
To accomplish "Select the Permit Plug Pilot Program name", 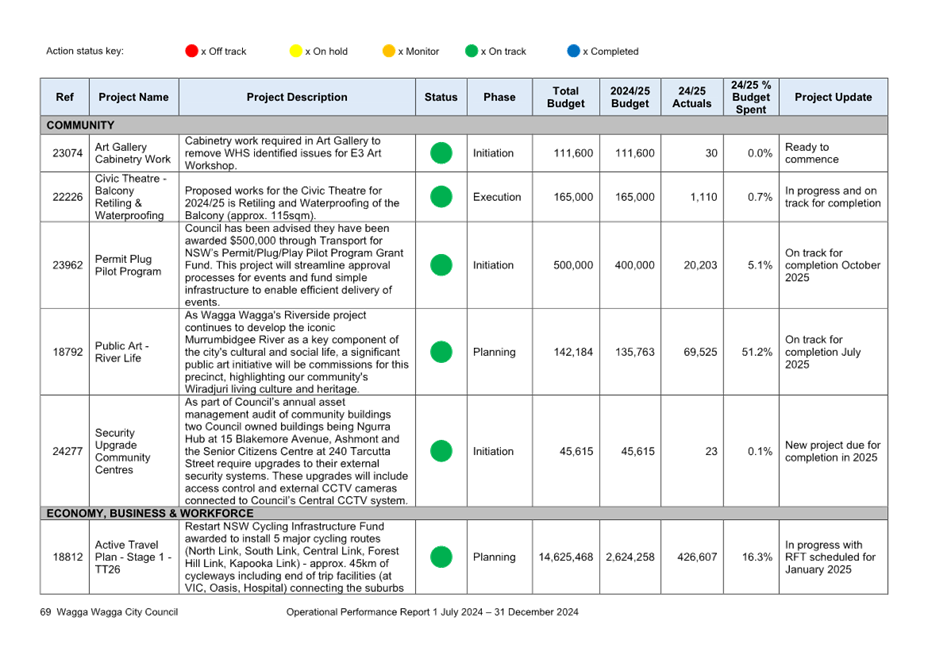I will click(x=128, y=265).
